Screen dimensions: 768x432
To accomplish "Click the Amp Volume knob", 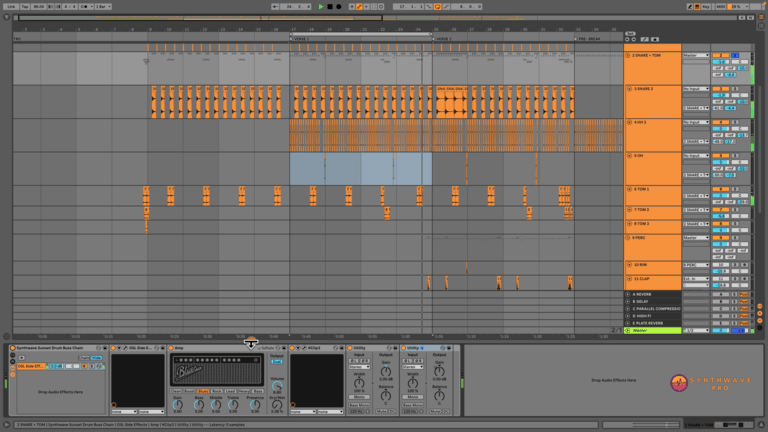I will [x=277, y=386].
